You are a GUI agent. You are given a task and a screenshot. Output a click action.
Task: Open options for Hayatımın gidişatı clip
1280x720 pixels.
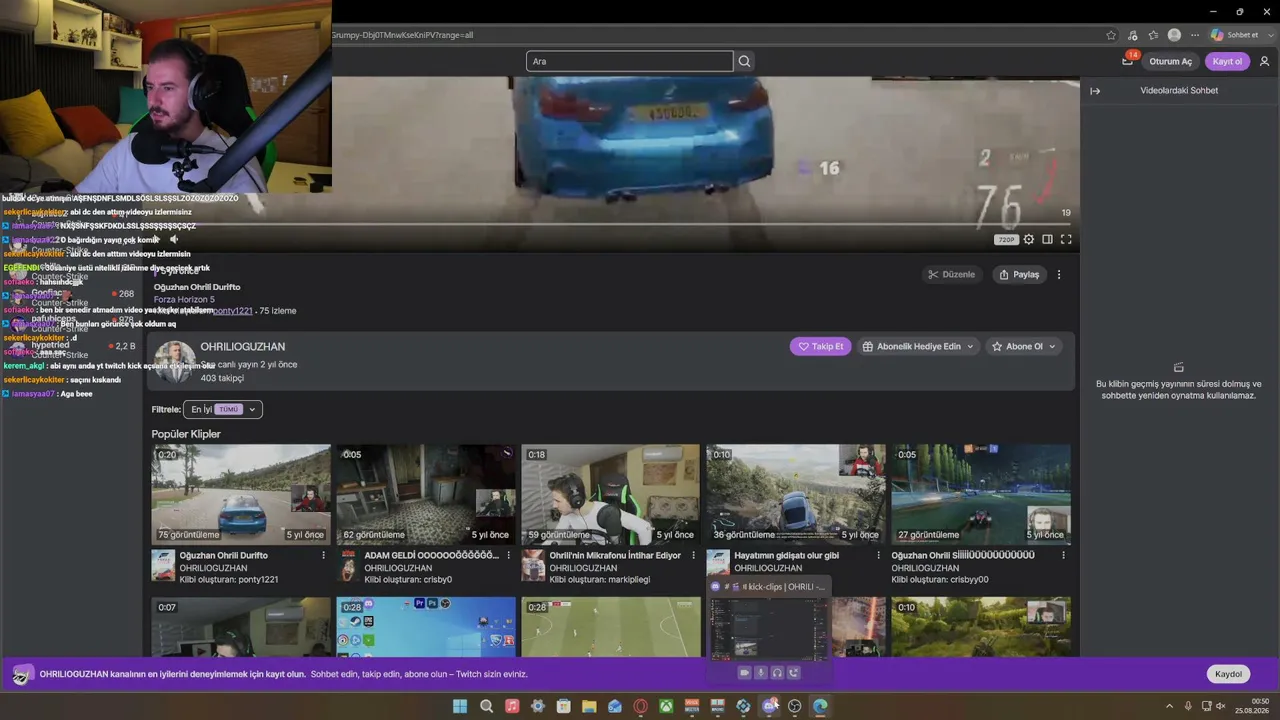coord(878,555)
